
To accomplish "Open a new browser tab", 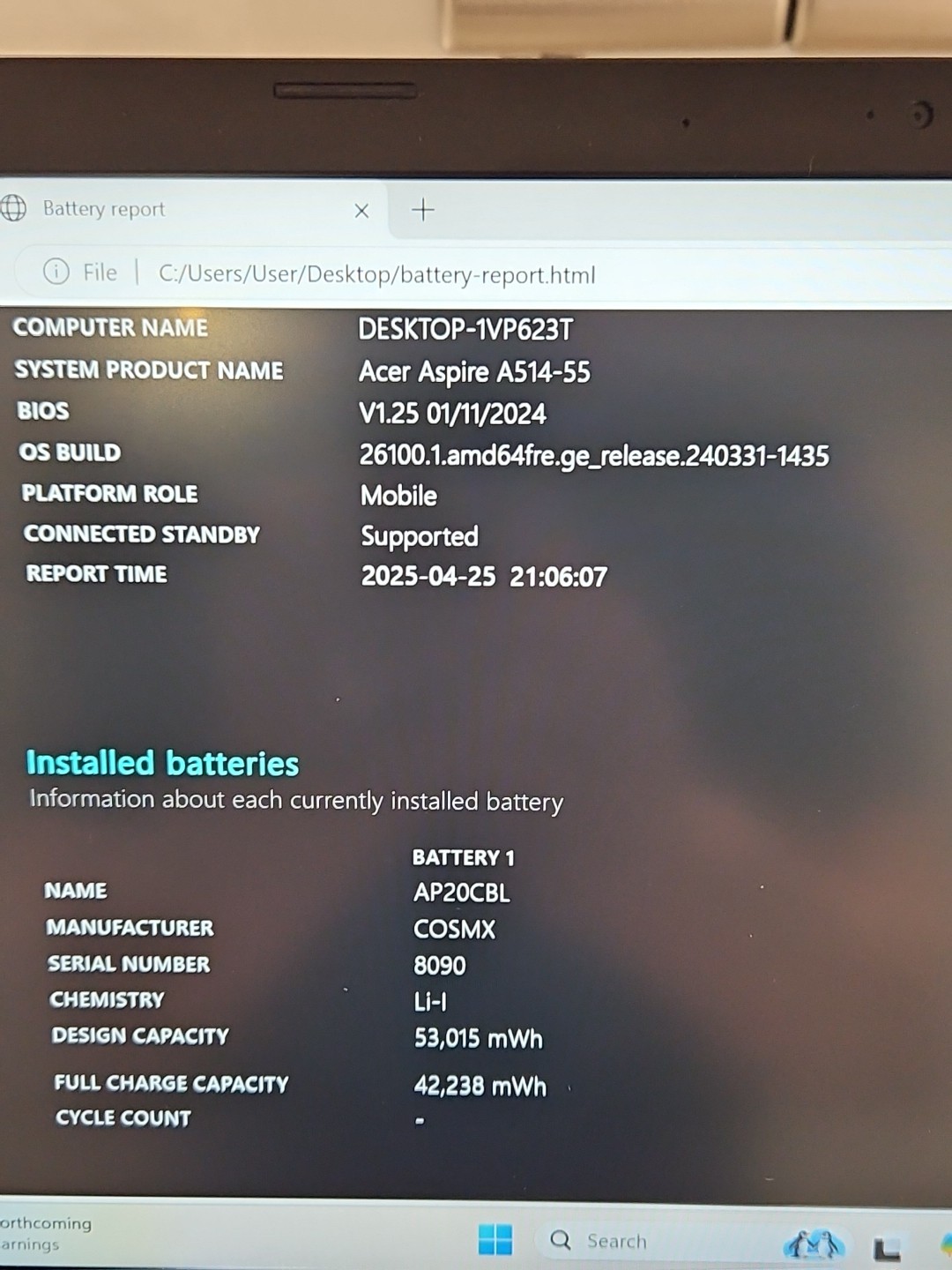I will (x=423, y=210).
